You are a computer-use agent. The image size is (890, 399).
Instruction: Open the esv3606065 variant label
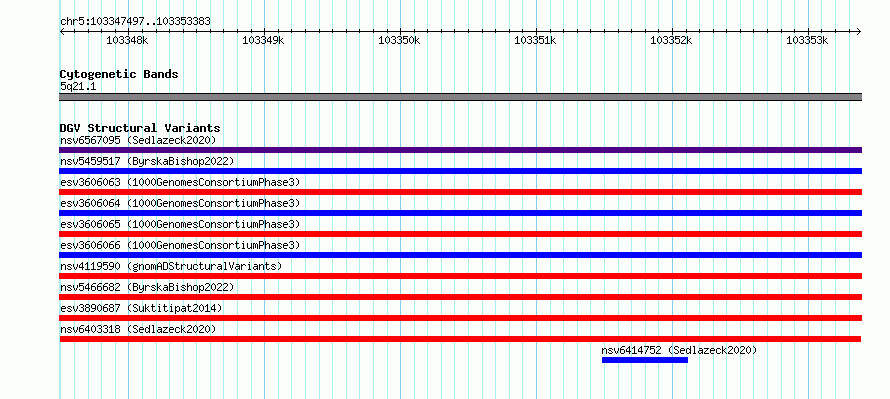click(x=180, y=224)
